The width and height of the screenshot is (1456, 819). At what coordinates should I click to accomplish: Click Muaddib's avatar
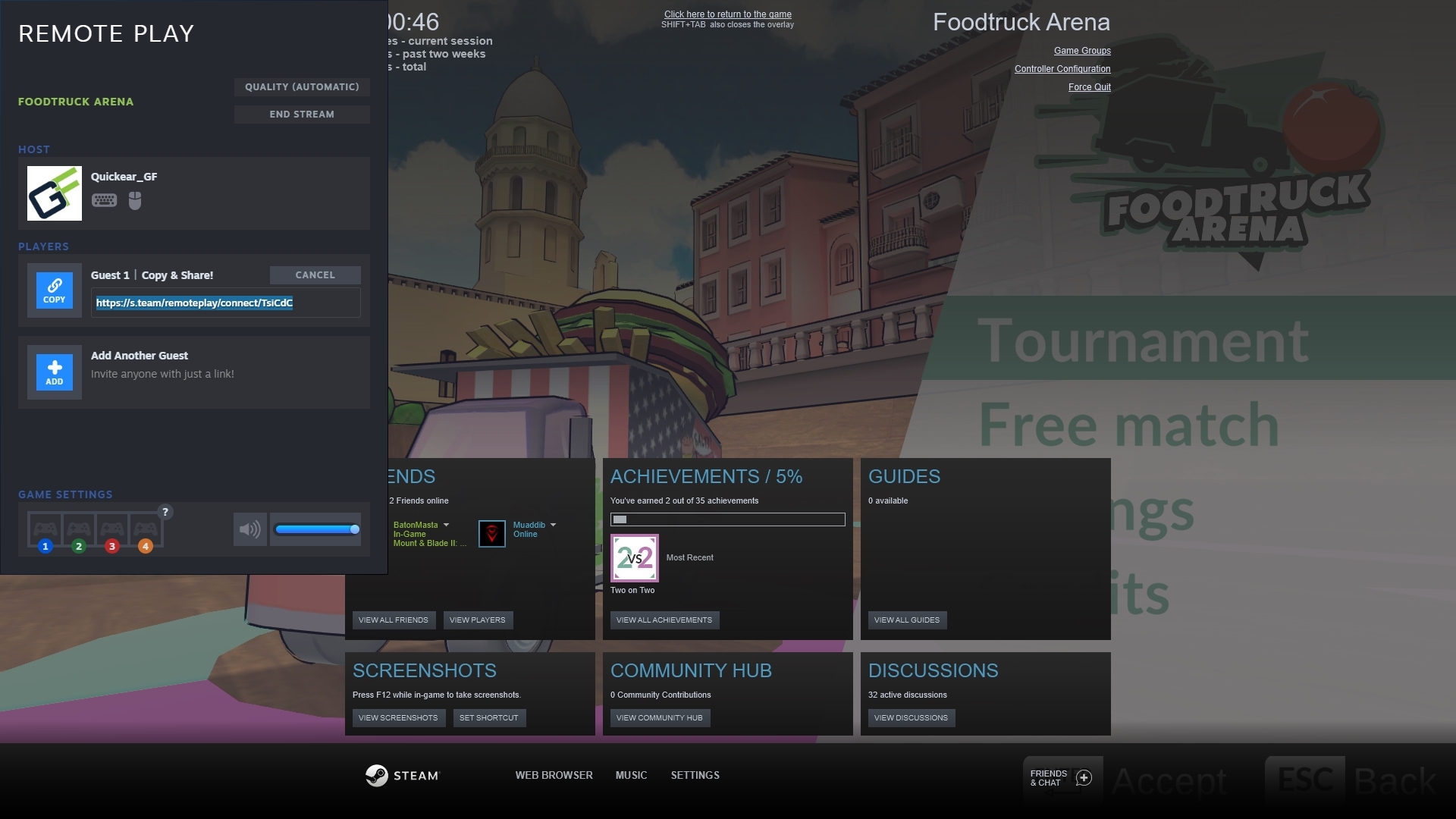tap(492, 533)
